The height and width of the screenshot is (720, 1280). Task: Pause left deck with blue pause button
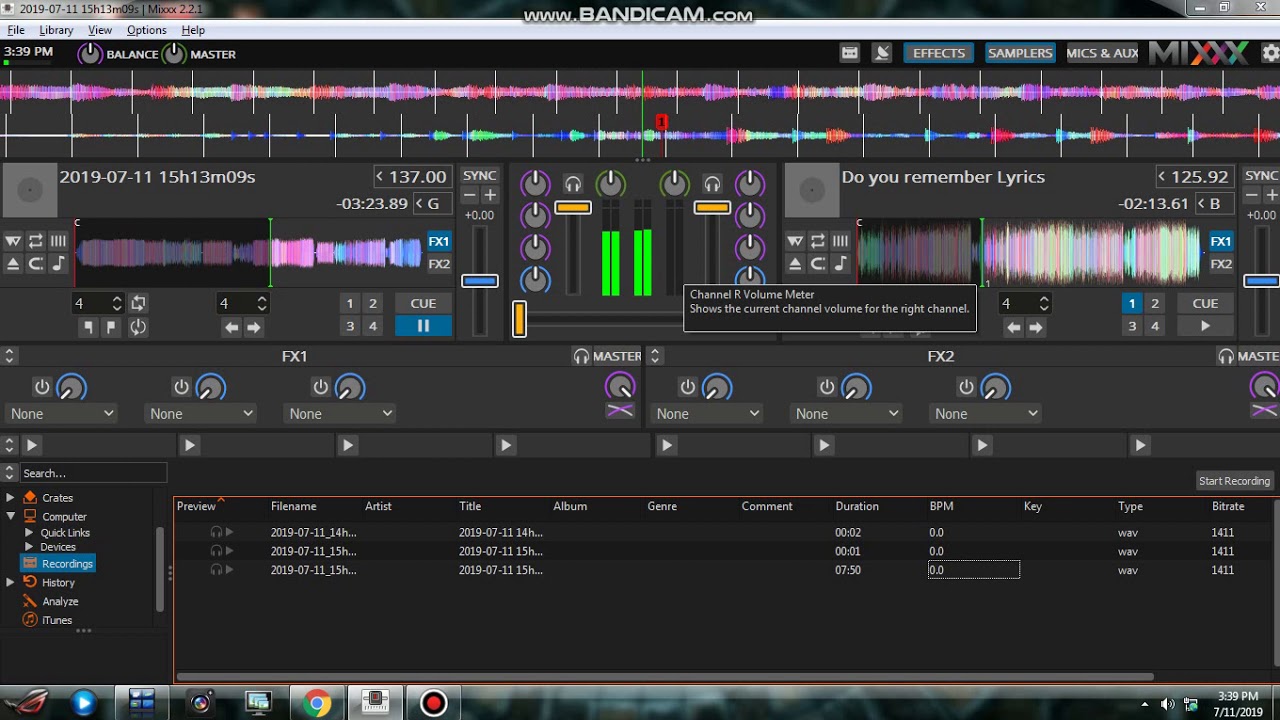[x=423, y=326]
